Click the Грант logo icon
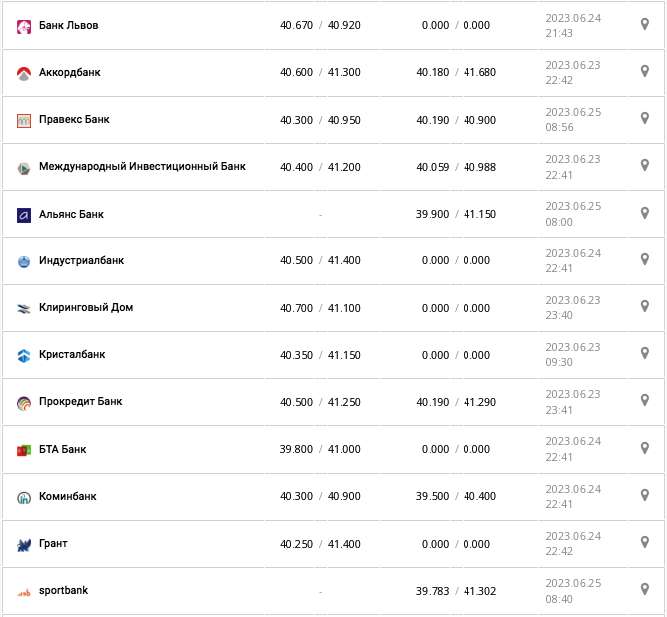 (x=25, y=545)
